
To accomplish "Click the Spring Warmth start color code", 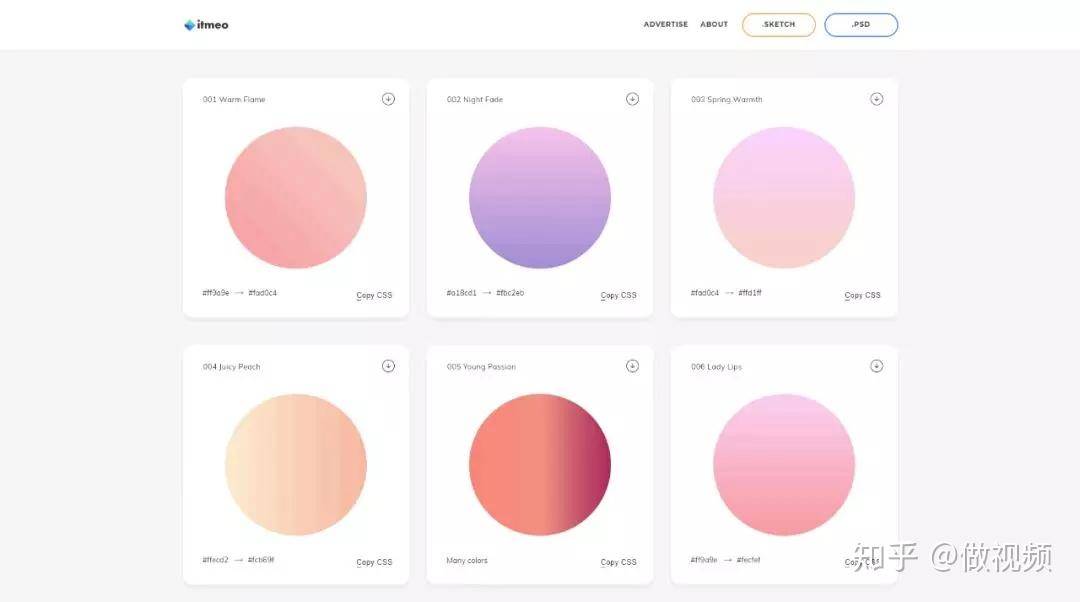I will click(x=705, y=293).
